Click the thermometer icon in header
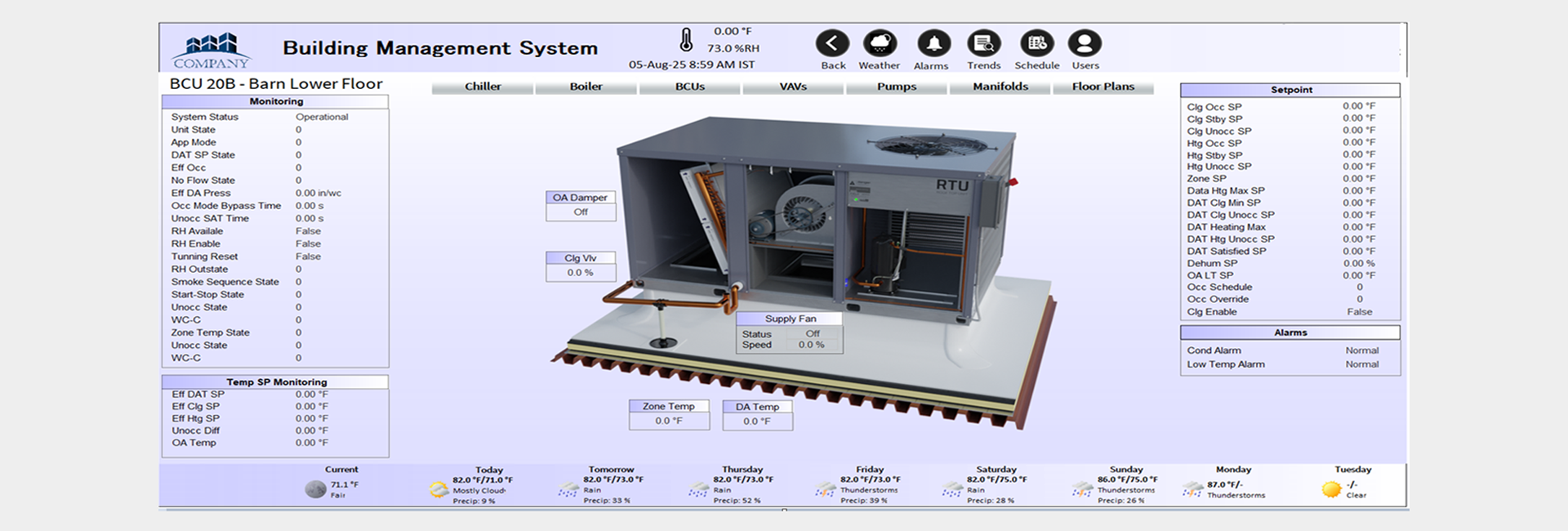Image resolution: width=1568 pixels, height=531 pixels. pos(686,40)
